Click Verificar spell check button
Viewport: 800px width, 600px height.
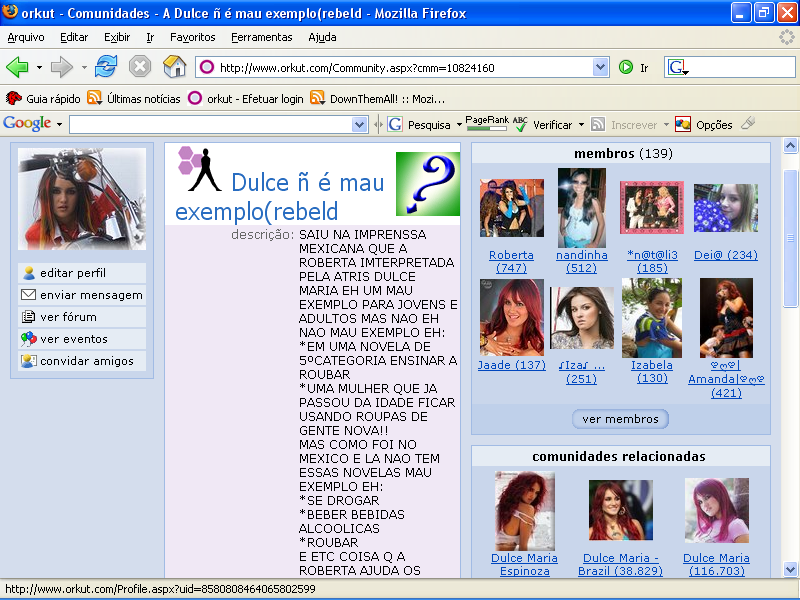coord(543,124)
